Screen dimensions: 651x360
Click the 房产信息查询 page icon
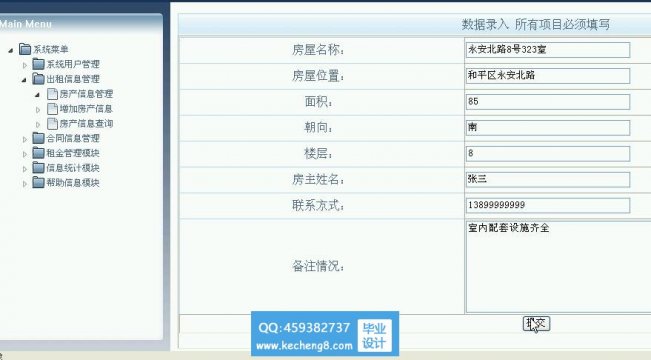coord(52,123)
